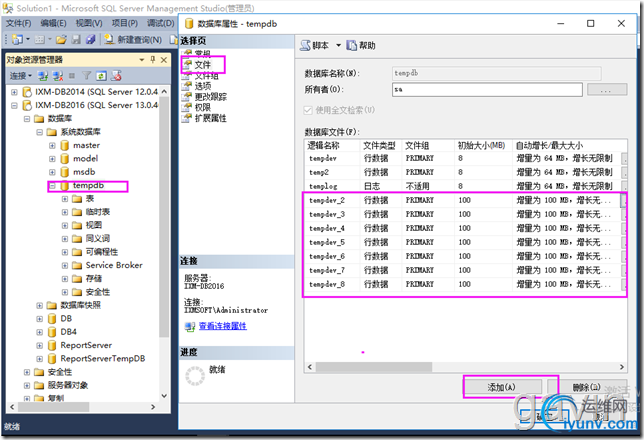Image resolution: width=644 pixels, height=440 pixels.
Task: Click the autogrowth (...) button for tempdev row
Action: pyautogui.click(x=624, y=159)
